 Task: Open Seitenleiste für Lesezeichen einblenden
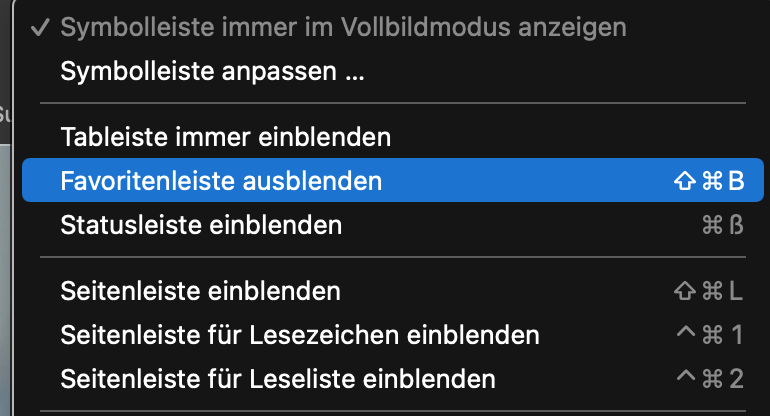(300, 334)
